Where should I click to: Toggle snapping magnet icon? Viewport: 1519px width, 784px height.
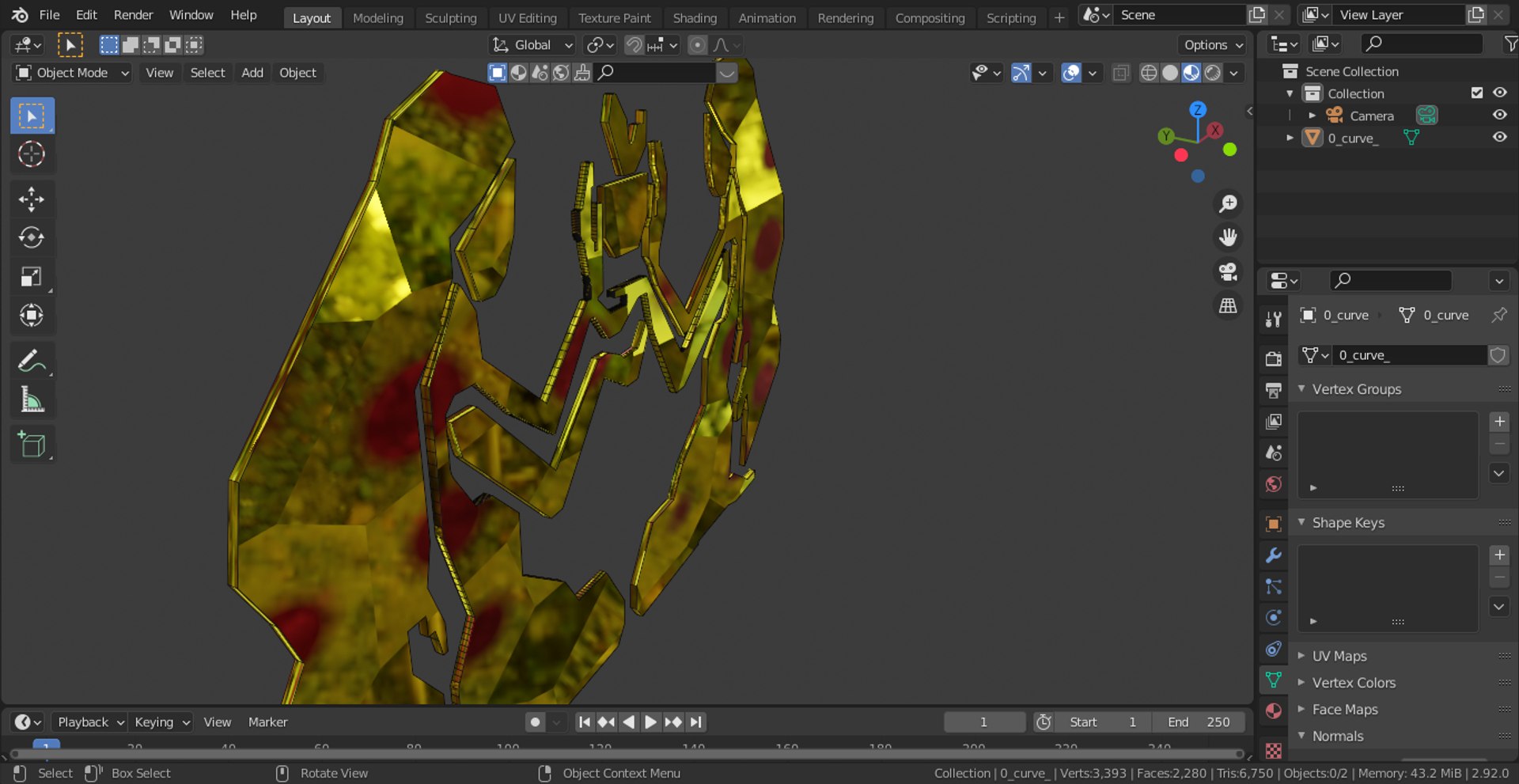click(634, 45)
